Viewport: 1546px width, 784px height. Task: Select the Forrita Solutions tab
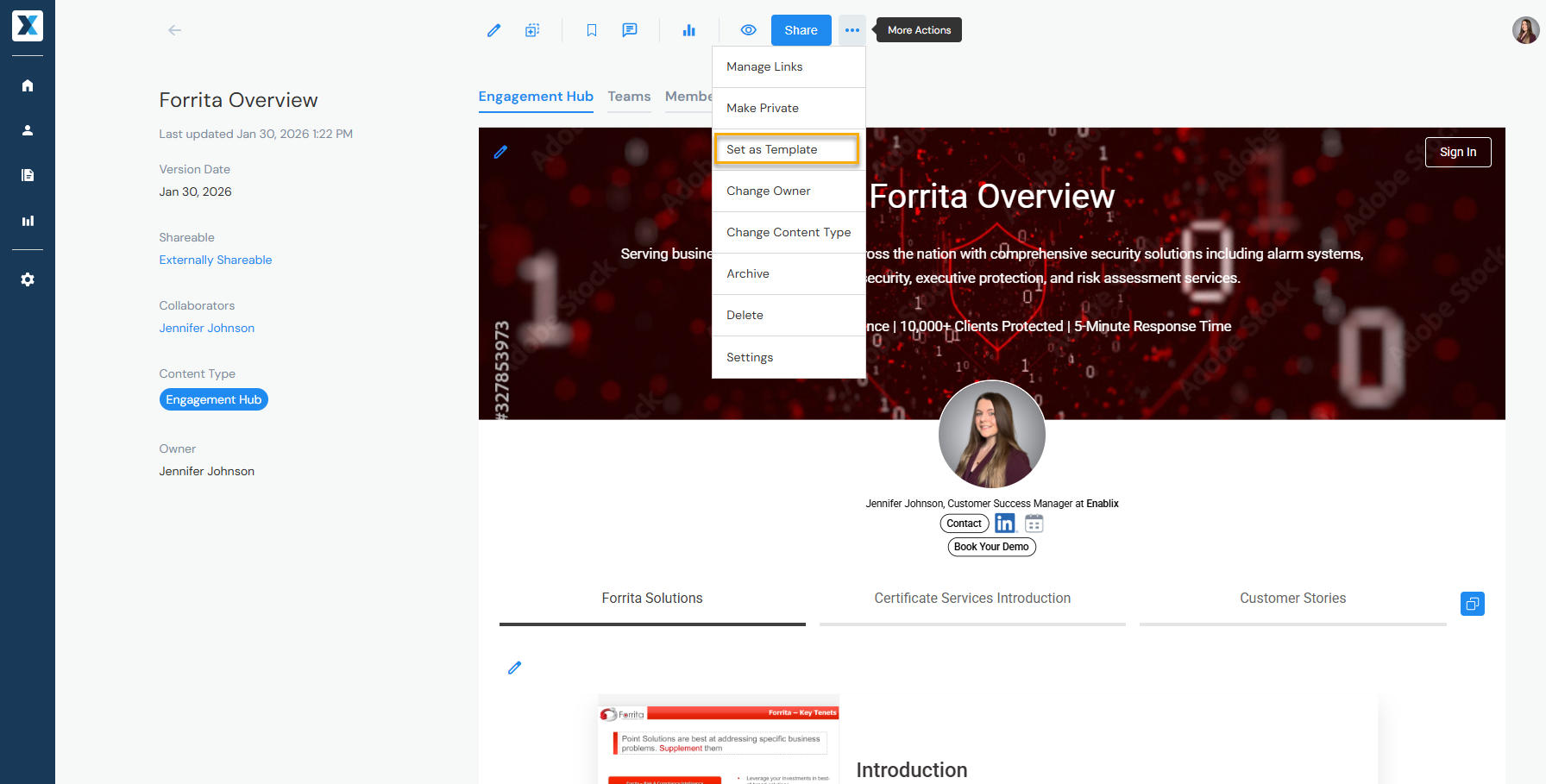[x=652, y=599]
